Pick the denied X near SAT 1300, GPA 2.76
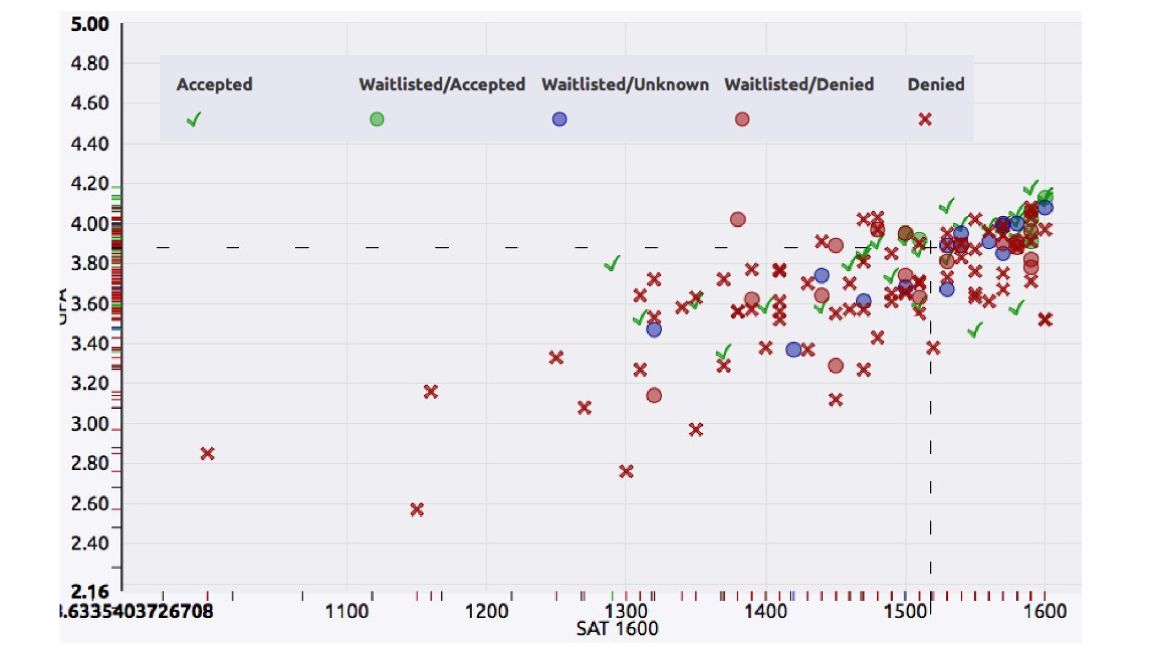The height and width of the screenshot is (648, 1152). point(626,472)
